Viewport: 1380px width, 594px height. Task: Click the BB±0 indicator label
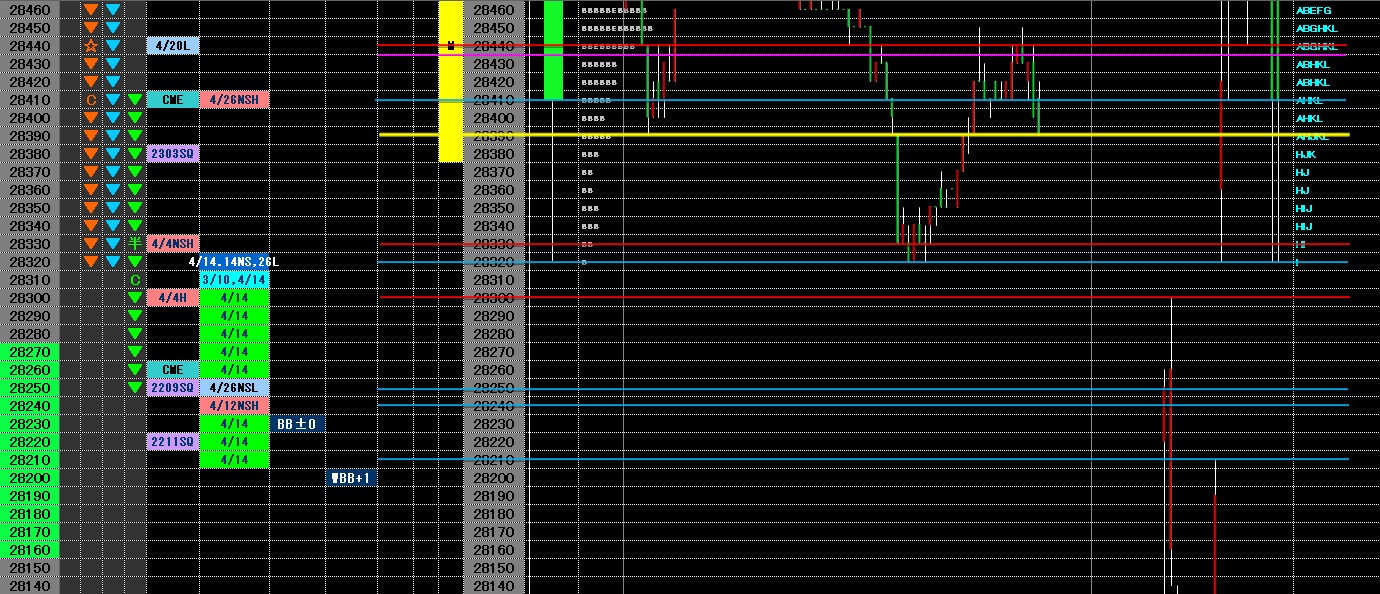click(297, 424)
